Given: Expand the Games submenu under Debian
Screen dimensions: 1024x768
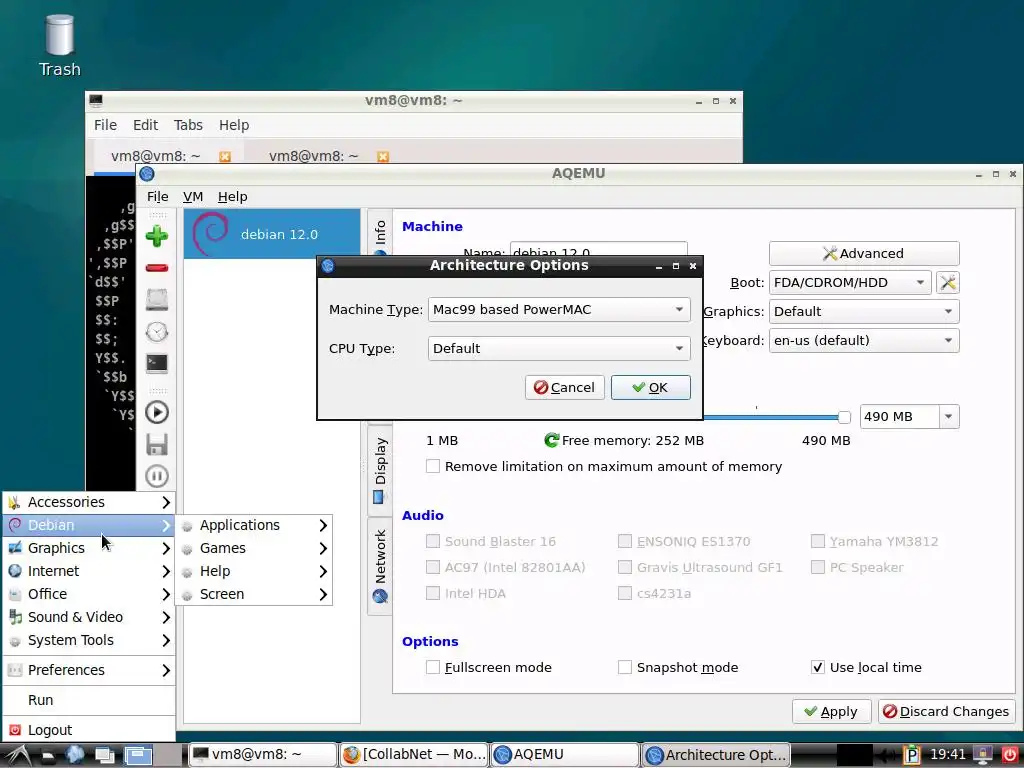Looking at the screenshot, I should (255, 549).
